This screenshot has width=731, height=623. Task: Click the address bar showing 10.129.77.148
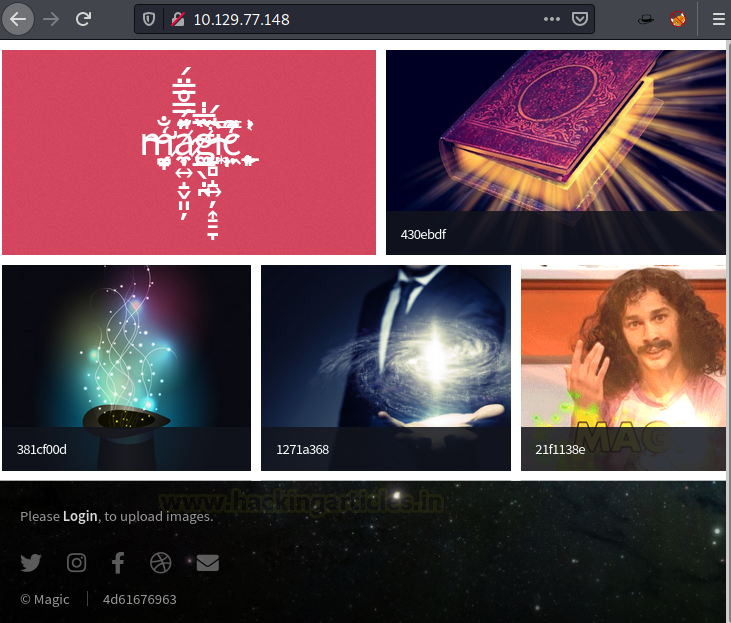(x=365, y=19)
